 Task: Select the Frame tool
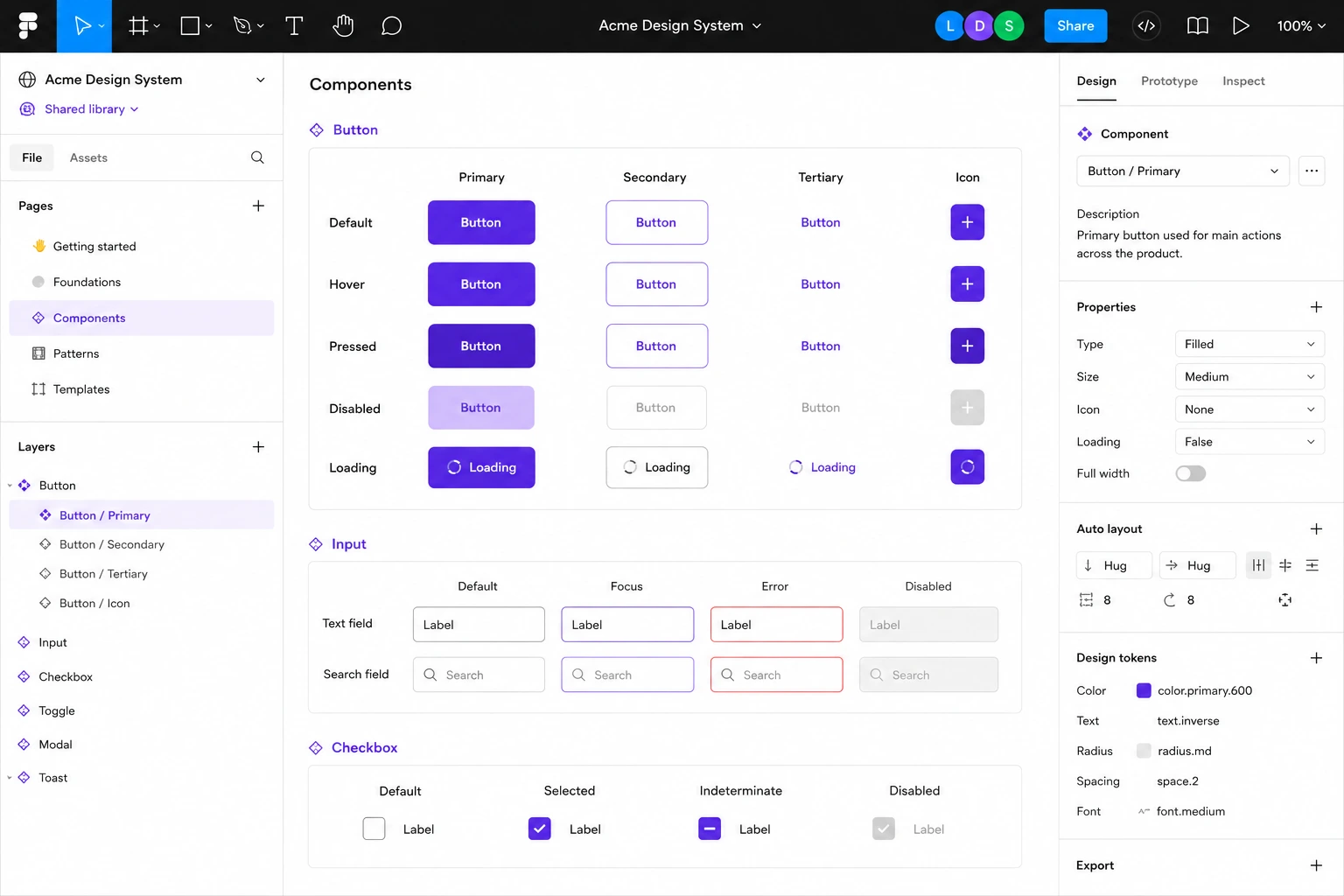tap(138, 26)
